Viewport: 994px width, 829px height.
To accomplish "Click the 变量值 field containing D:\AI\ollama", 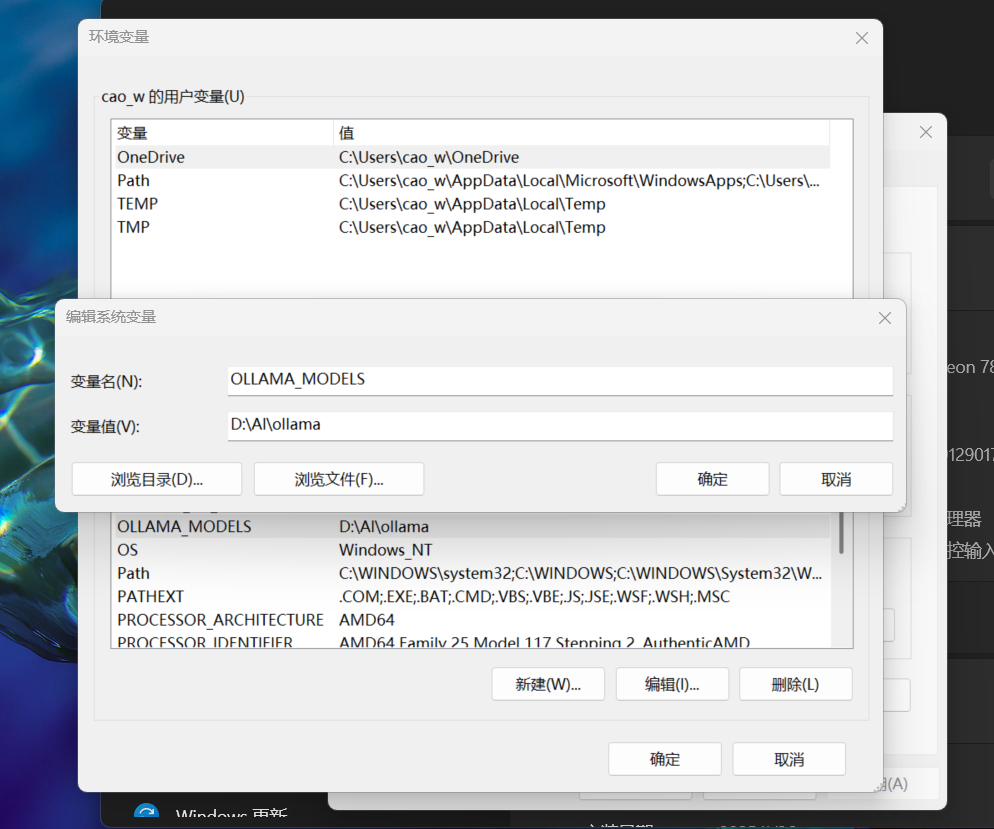I will click(560, 425).
